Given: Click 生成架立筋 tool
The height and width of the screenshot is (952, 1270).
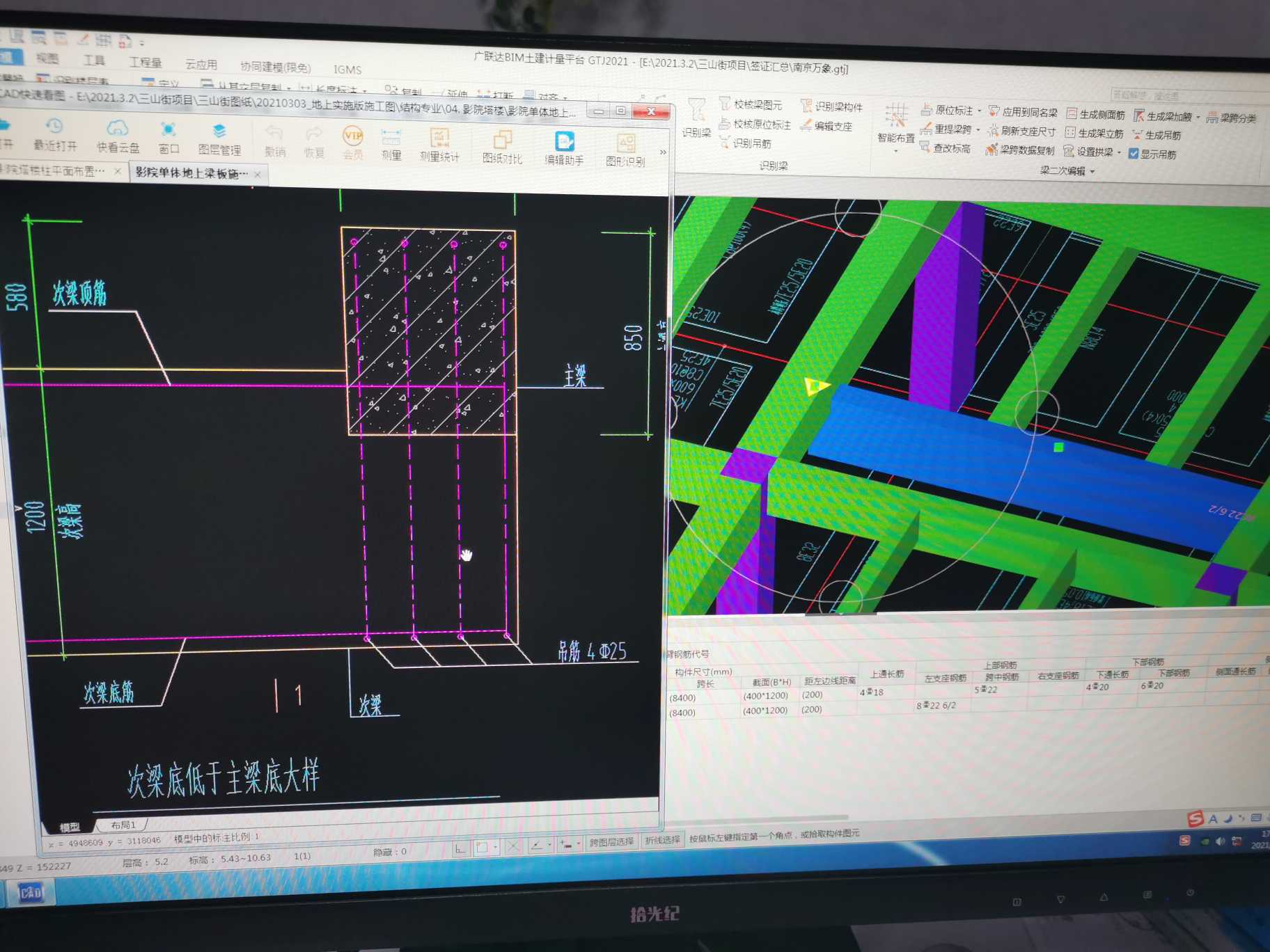Looking at the screenshot, I should 1094,133.
